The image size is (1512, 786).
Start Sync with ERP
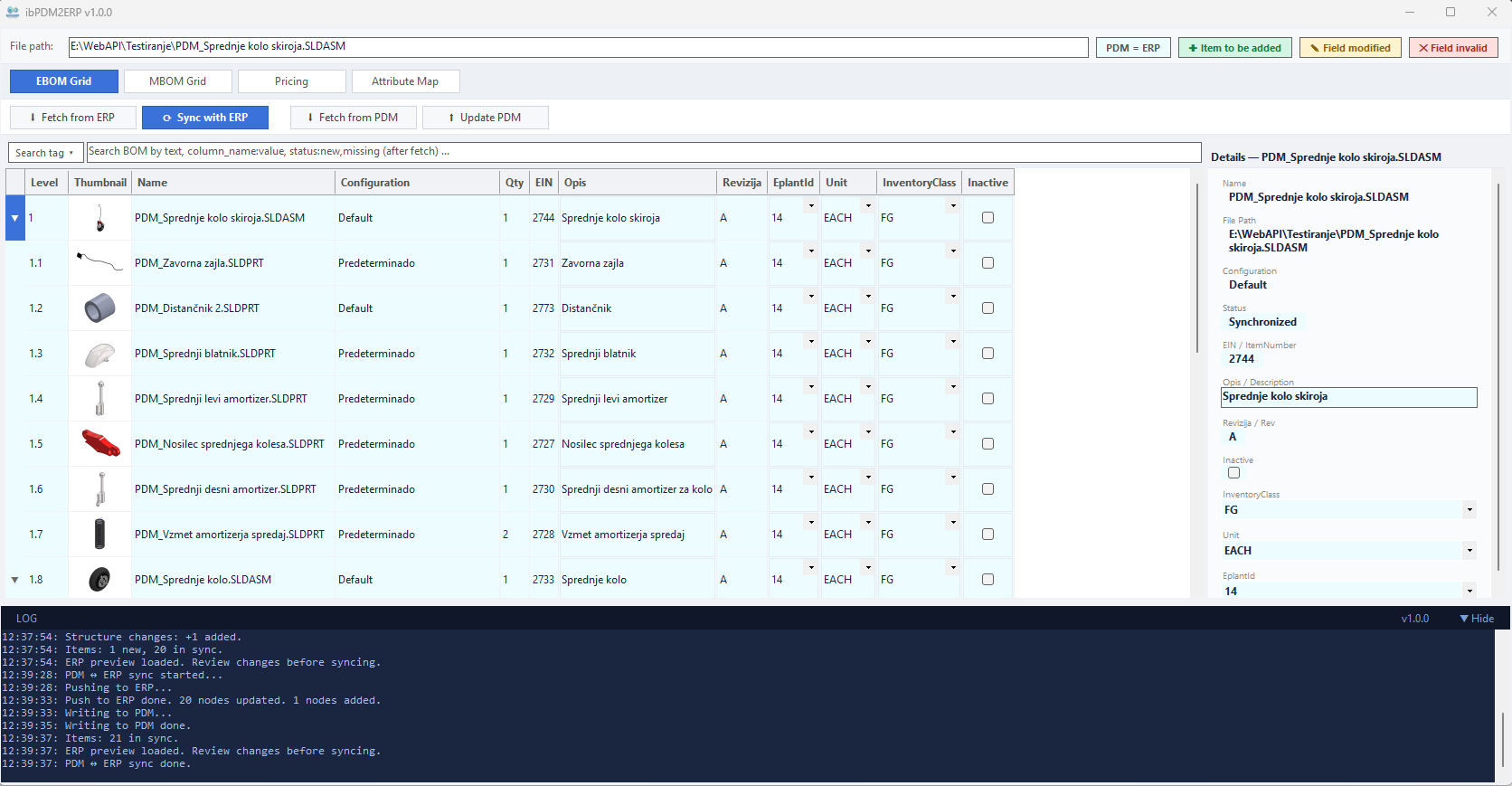pos(205,118)
